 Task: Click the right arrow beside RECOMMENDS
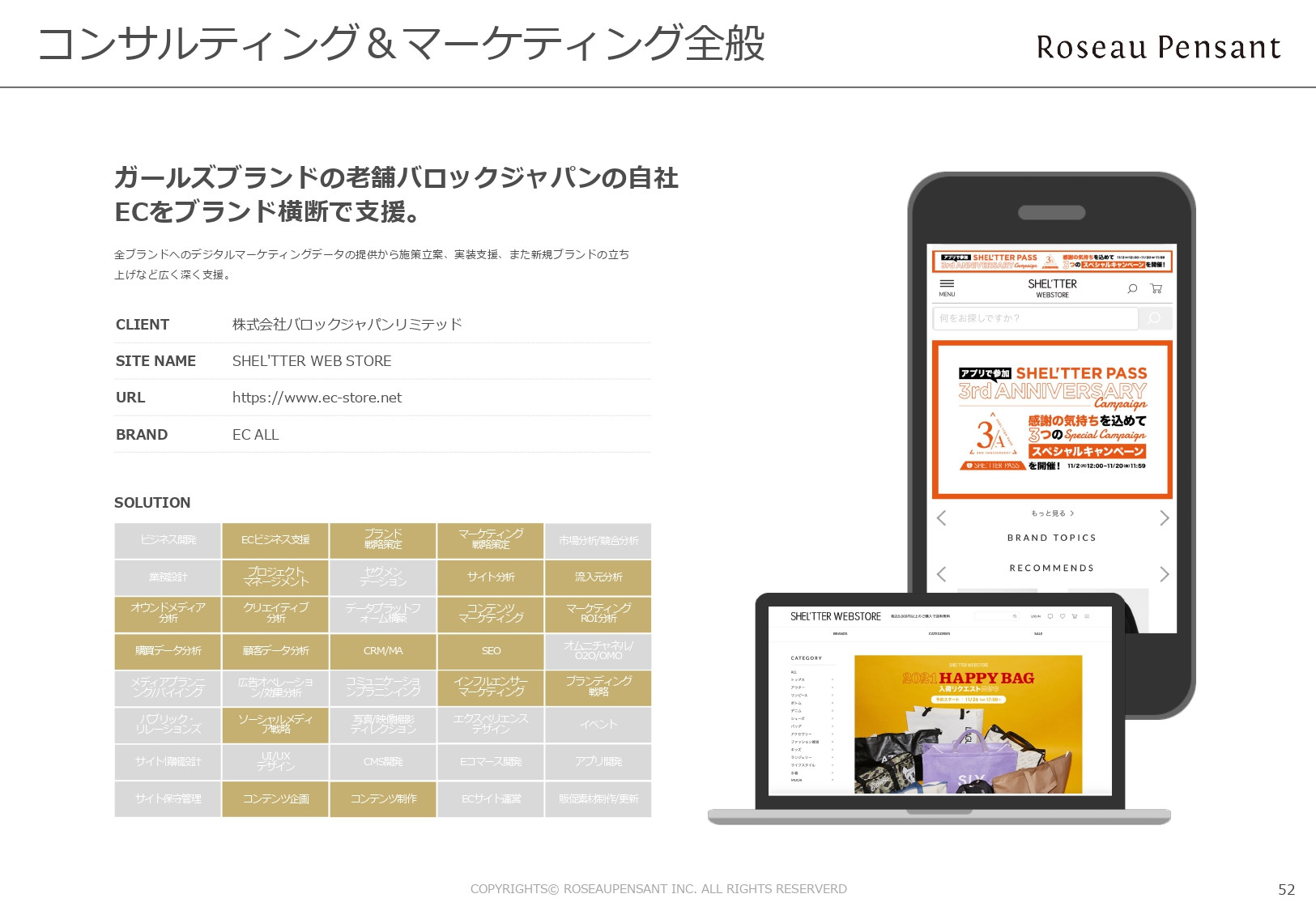click(1165, 575)
